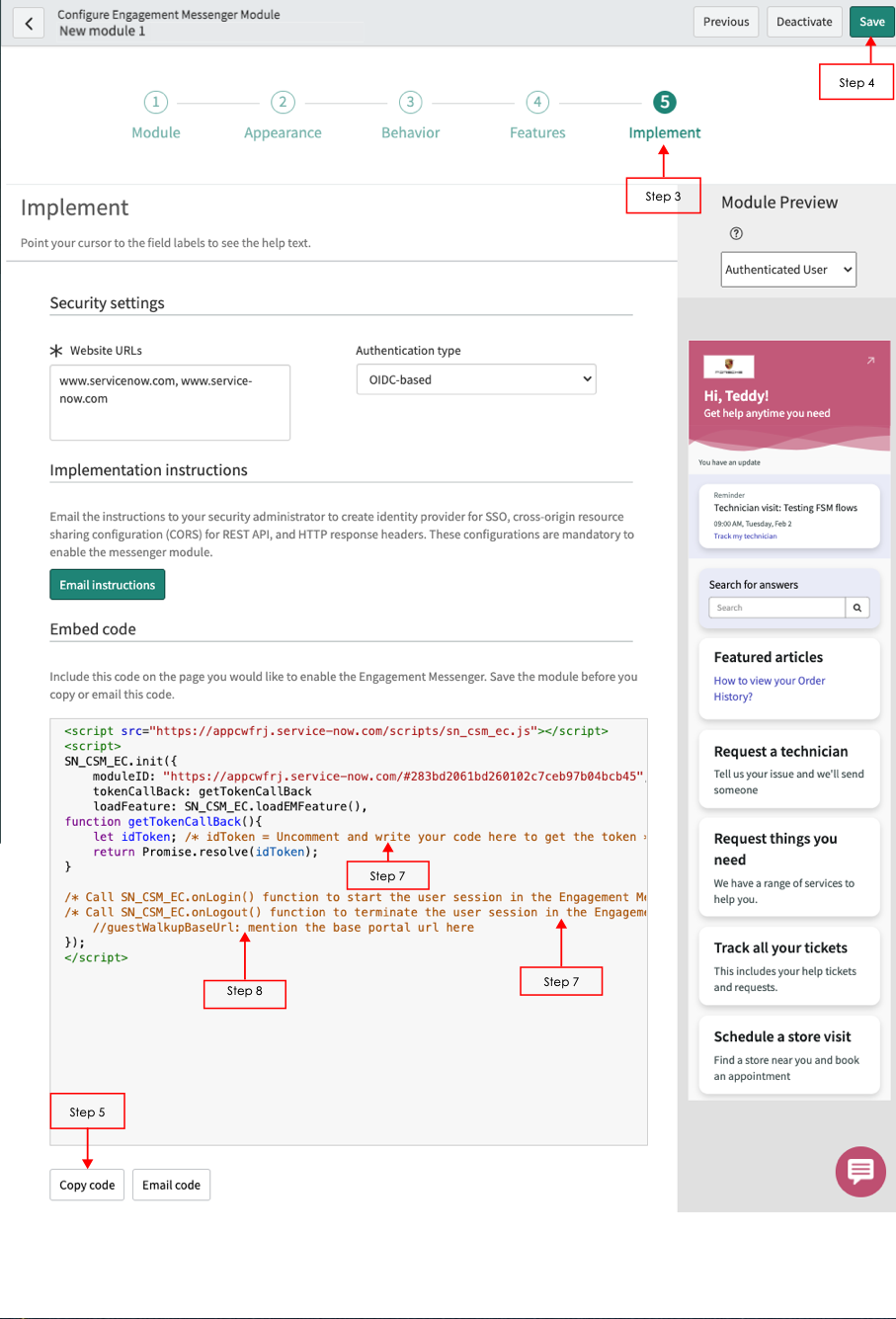Click the expand arrow in preview header
Viewport: 896px width, 1319px height.
[870, 362]
